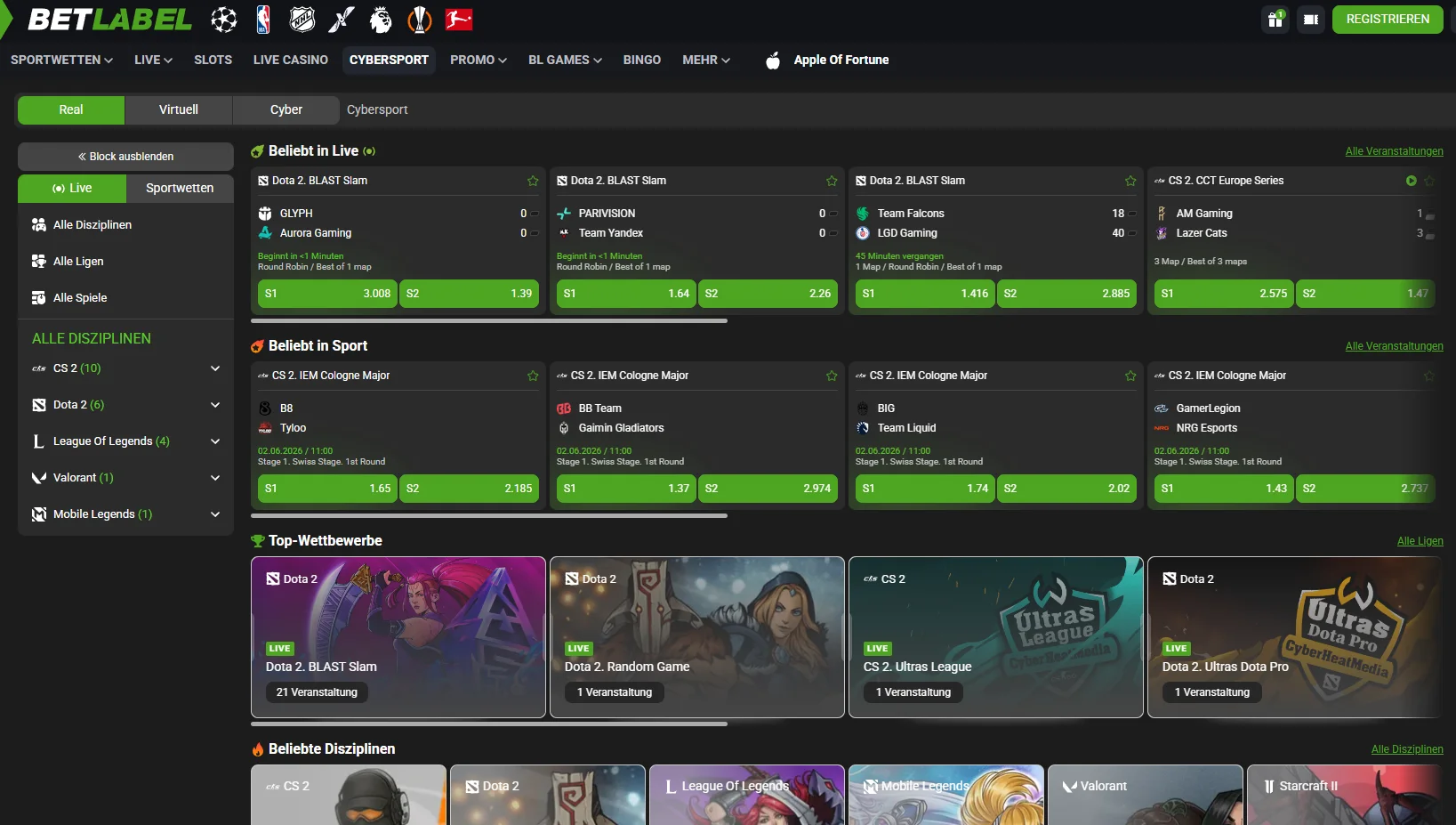This screenshot has height=825, width=1456.
Task: Click the Alle Disziplinen sidebar icon
Action: click(x=38, y=225)
